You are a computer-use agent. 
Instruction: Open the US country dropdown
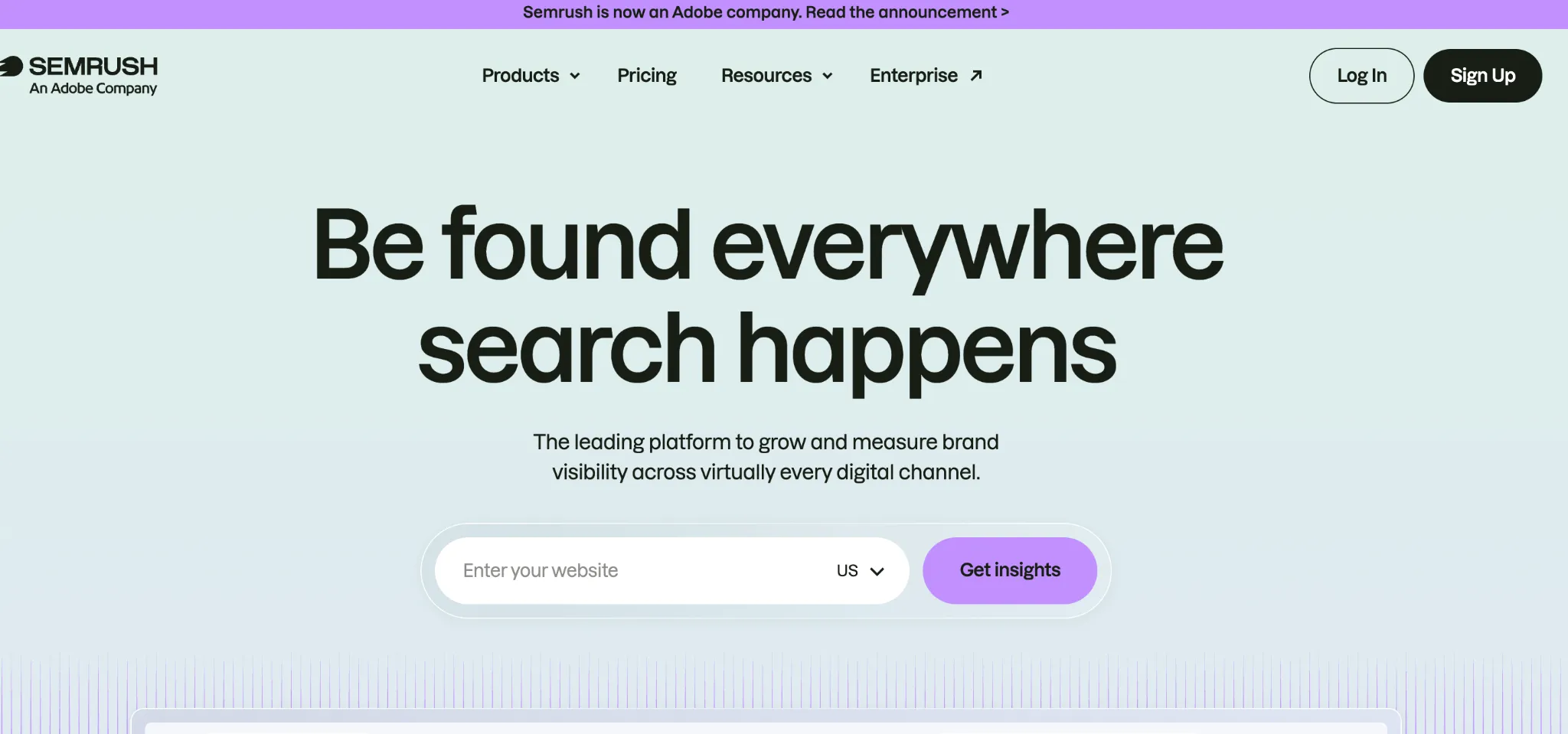point(861,571)
